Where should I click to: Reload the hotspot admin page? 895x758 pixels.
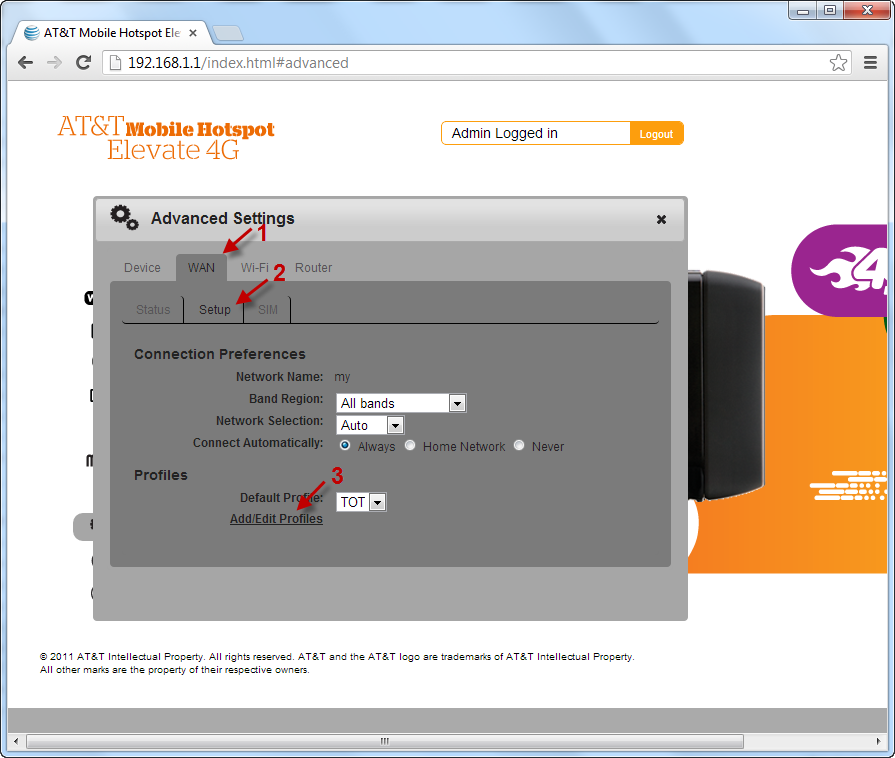pos(84,63)
